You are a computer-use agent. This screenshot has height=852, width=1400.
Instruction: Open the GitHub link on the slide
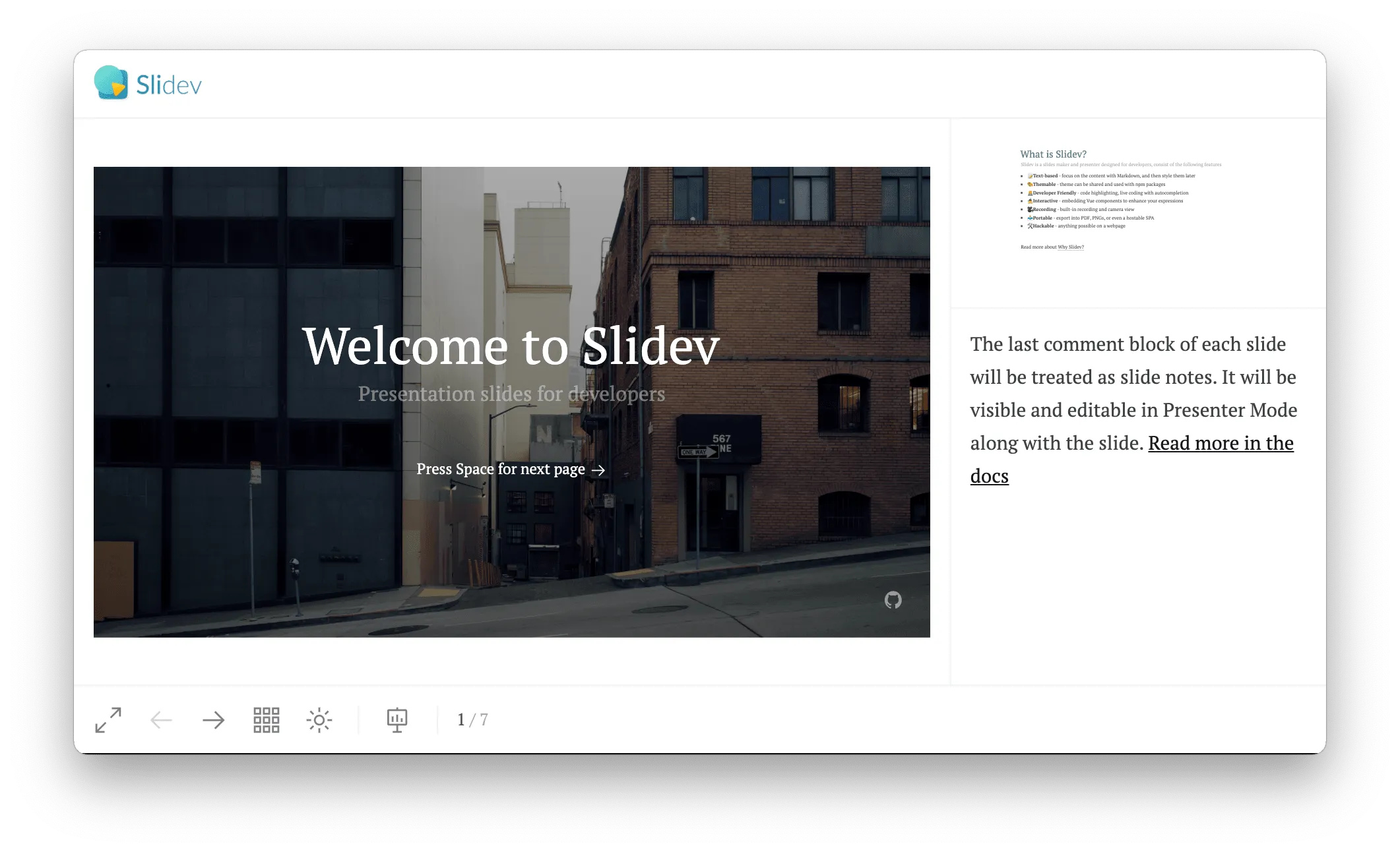(x=894, y=601)
